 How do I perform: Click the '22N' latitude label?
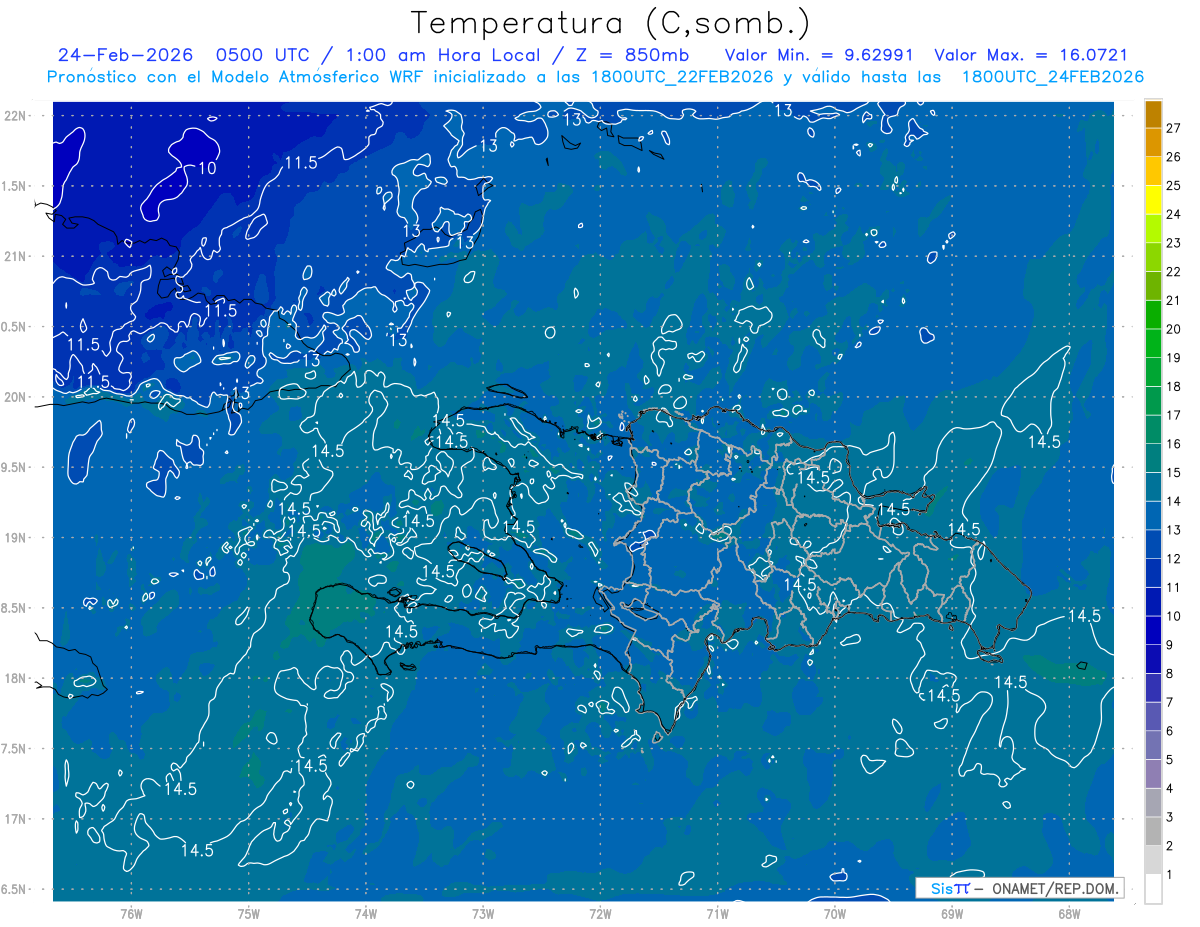click(17, 116)
